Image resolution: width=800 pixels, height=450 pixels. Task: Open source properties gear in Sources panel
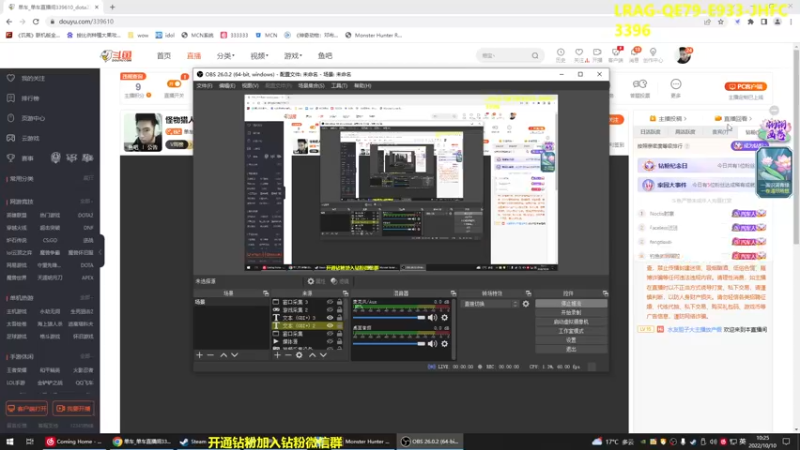click(299, 355)
